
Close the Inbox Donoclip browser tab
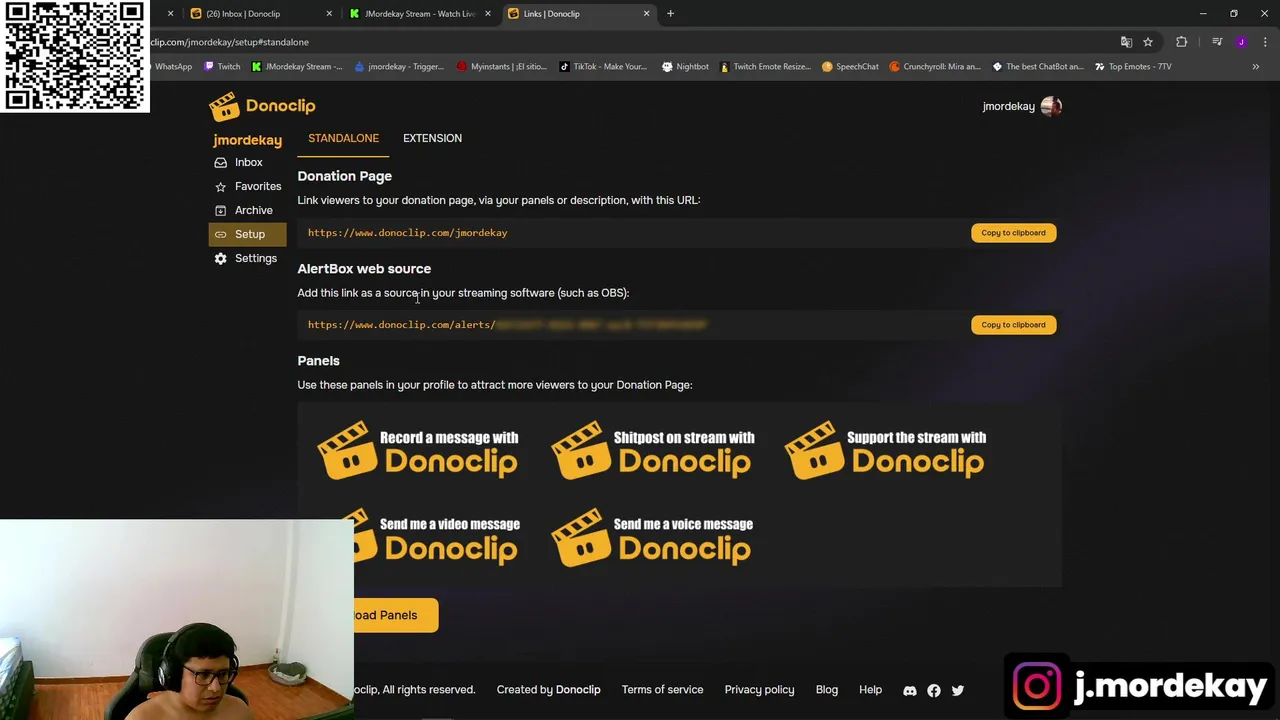pyautogui.click(x=328, y=14)
